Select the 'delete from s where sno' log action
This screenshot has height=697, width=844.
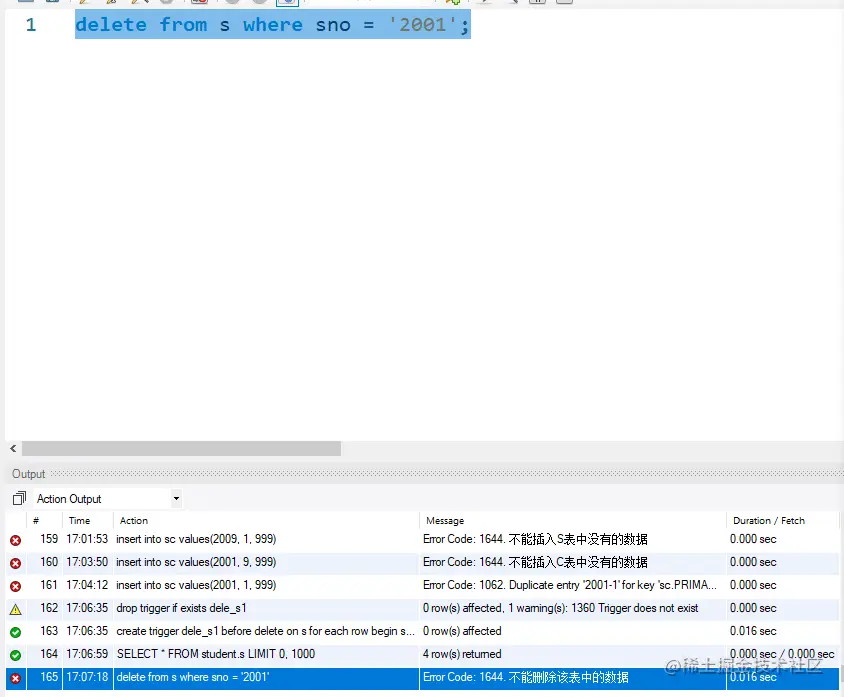point(193,677)
